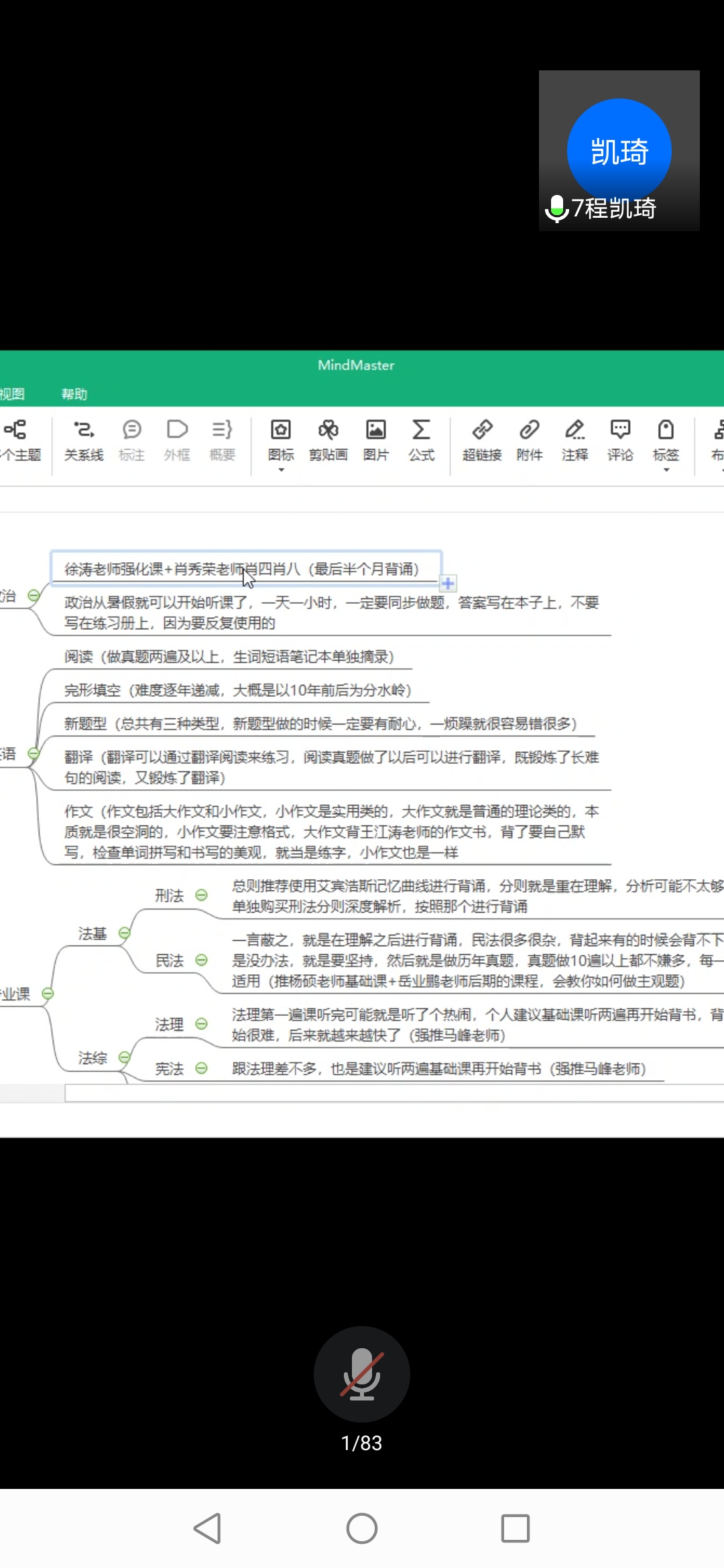The image size is (724, 1568).
Task: Add a 注释 note
Action: point(575,440)
